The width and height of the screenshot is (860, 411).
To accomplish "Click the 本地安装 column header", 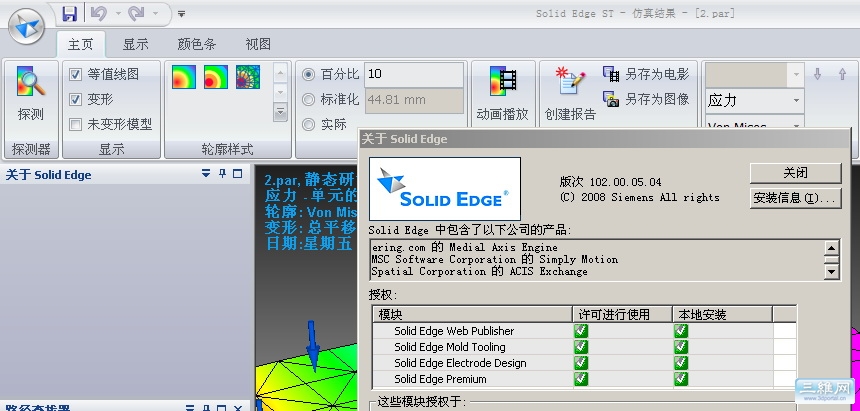I will [722, 314].
